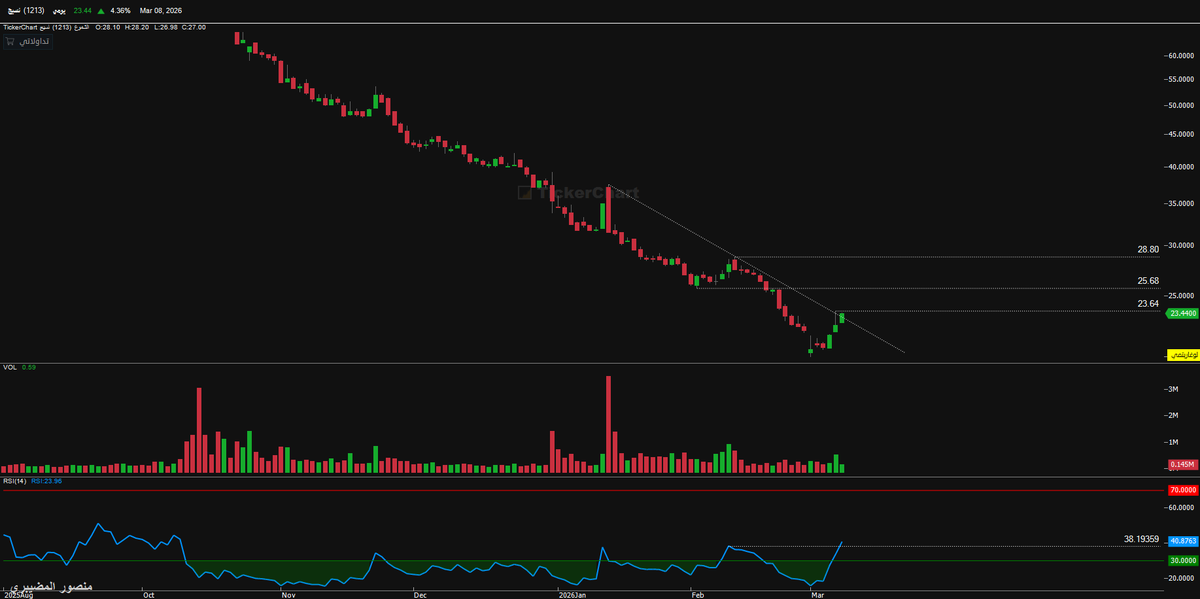Click the blue 40.8763 RSI value tag
This screenshot has height=599, width=1200.
click(1183, 543)
